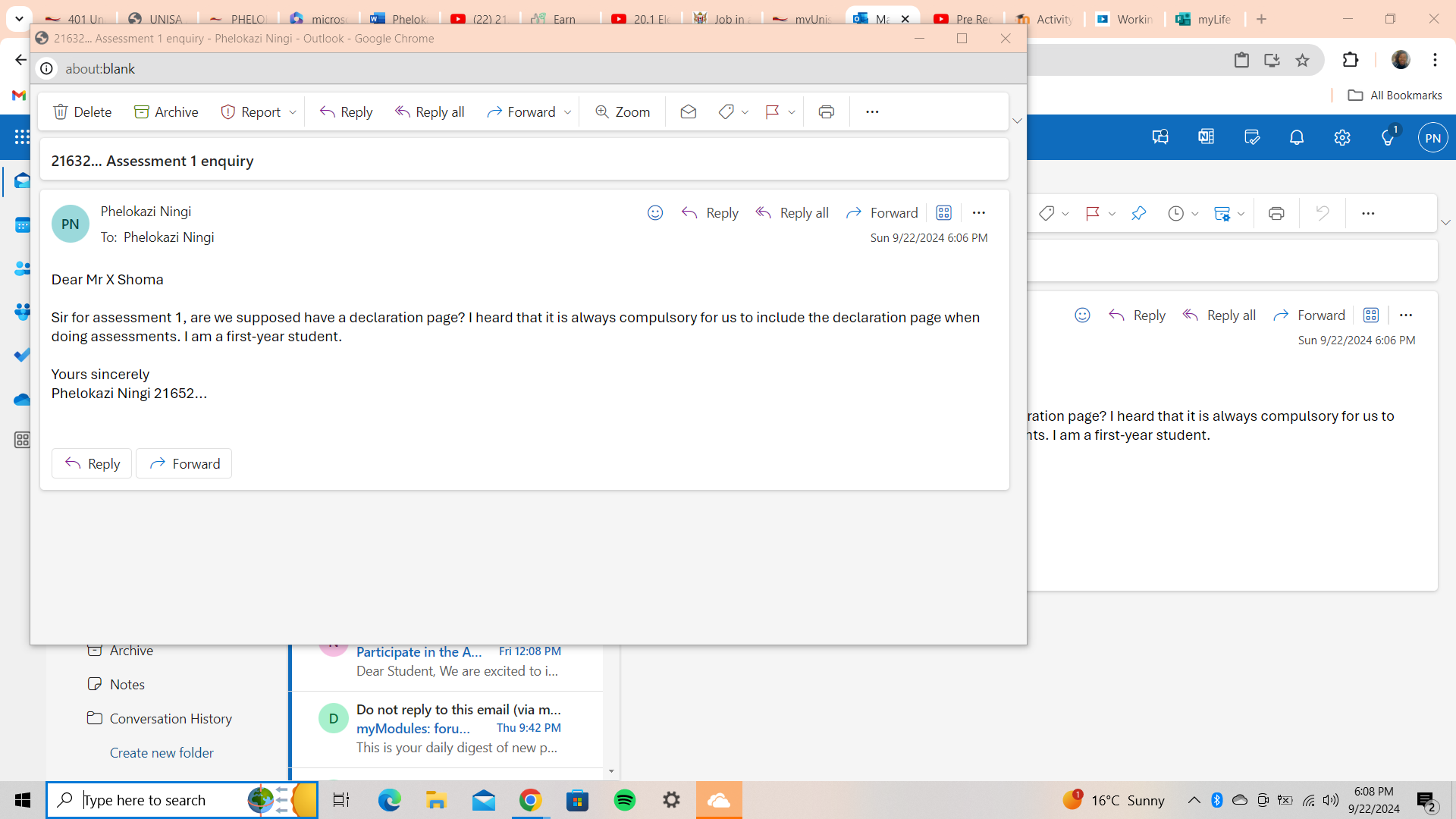Image resolution: width=1456 pixels, height=819 pixels.
Task: Pin the email in the background window
Action: (1138, 213)
